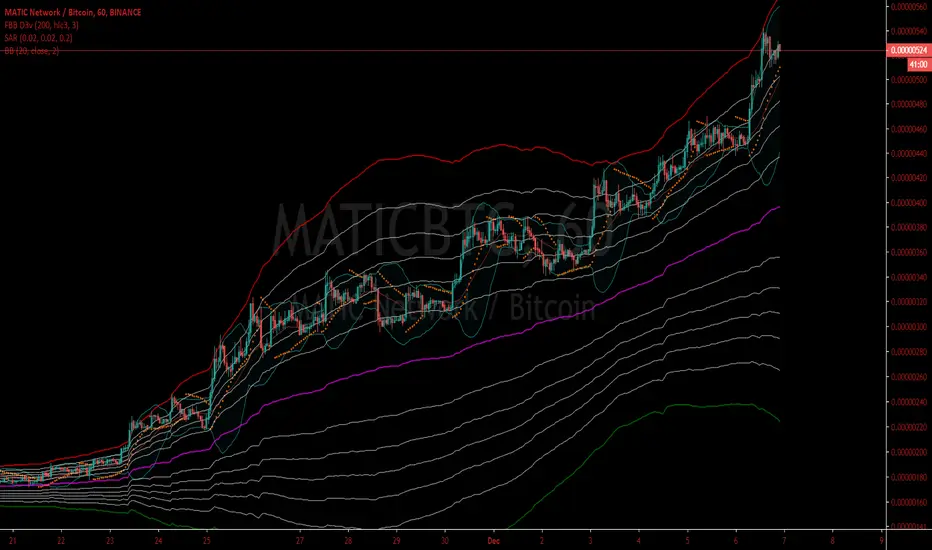Click the date 7 on time axis

[x=784, y=540]
